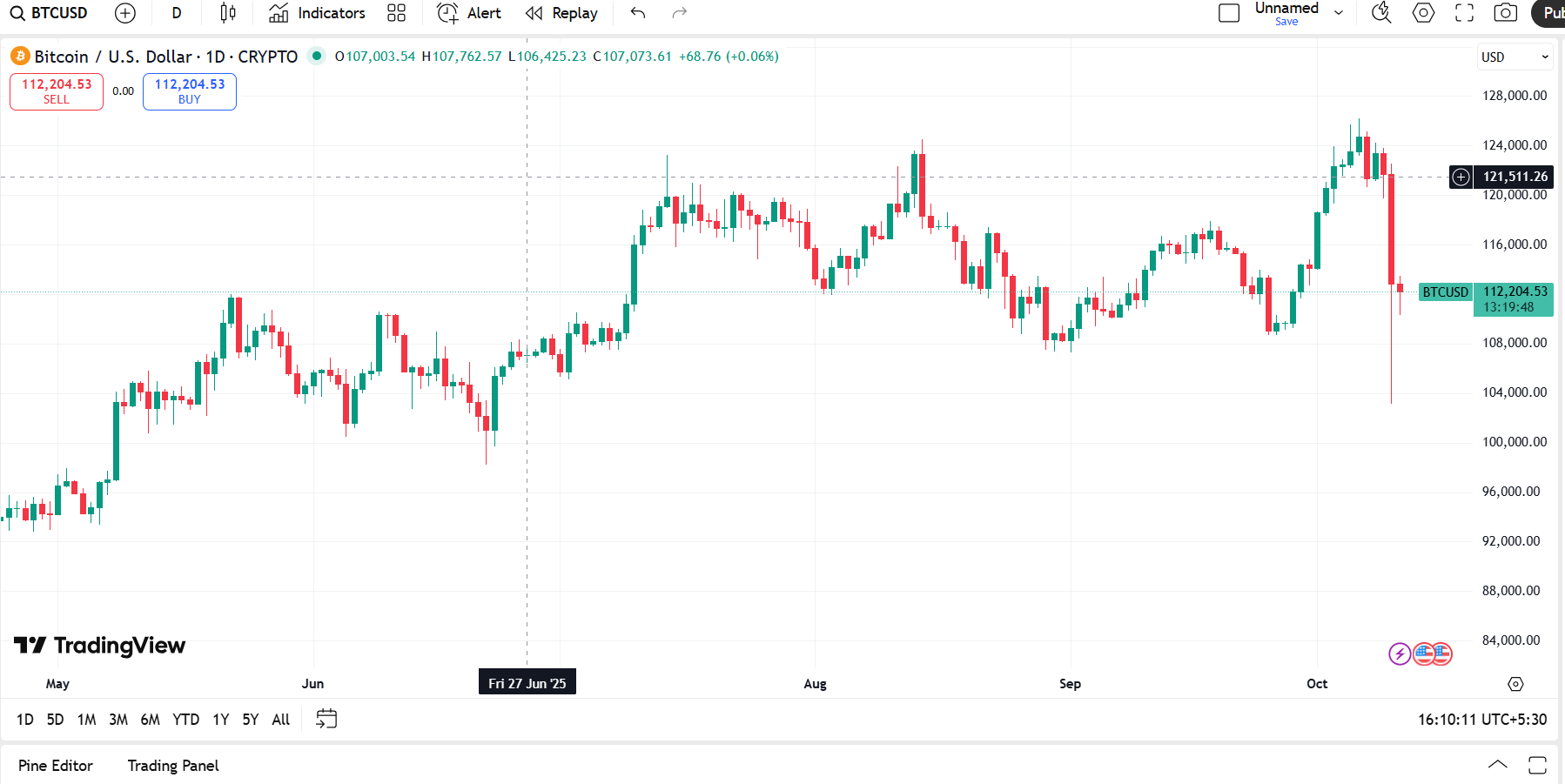Expand the Unnamed layout dropdown
This screenshot has width=1565, height=784.
coord(1339,13)
